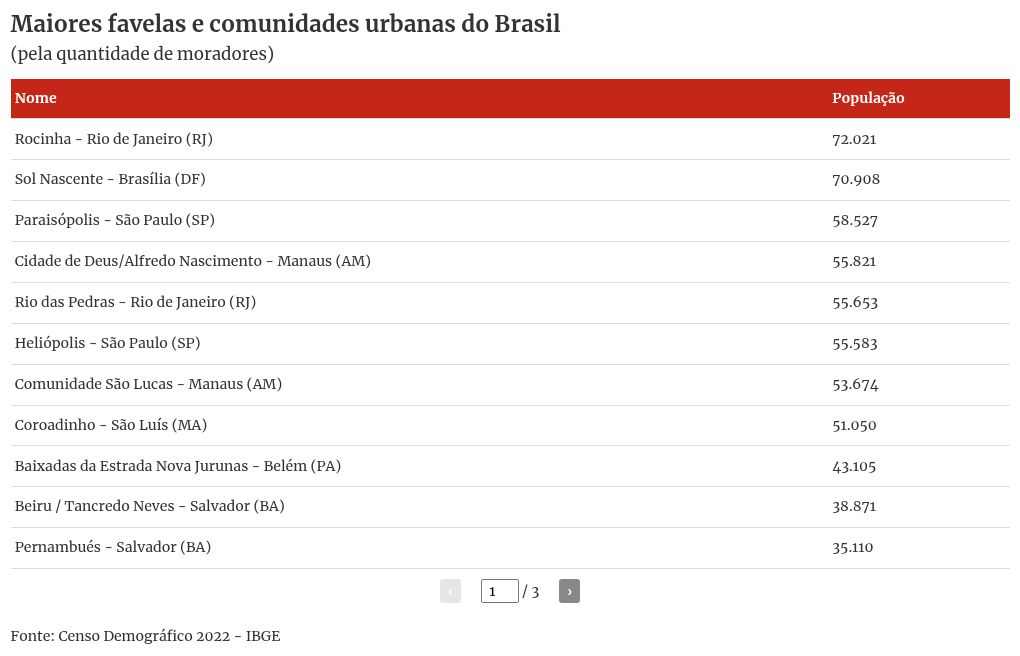Click Coroadinho - São Luís entry
Image resolution: width=1020 pixels, height=656 pixels.
point(111,425)
